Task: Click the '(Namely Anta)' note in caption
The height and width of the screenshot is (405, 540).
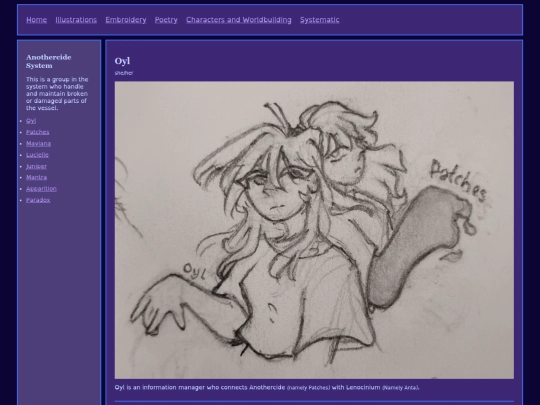Action: (x=401, y=388)
